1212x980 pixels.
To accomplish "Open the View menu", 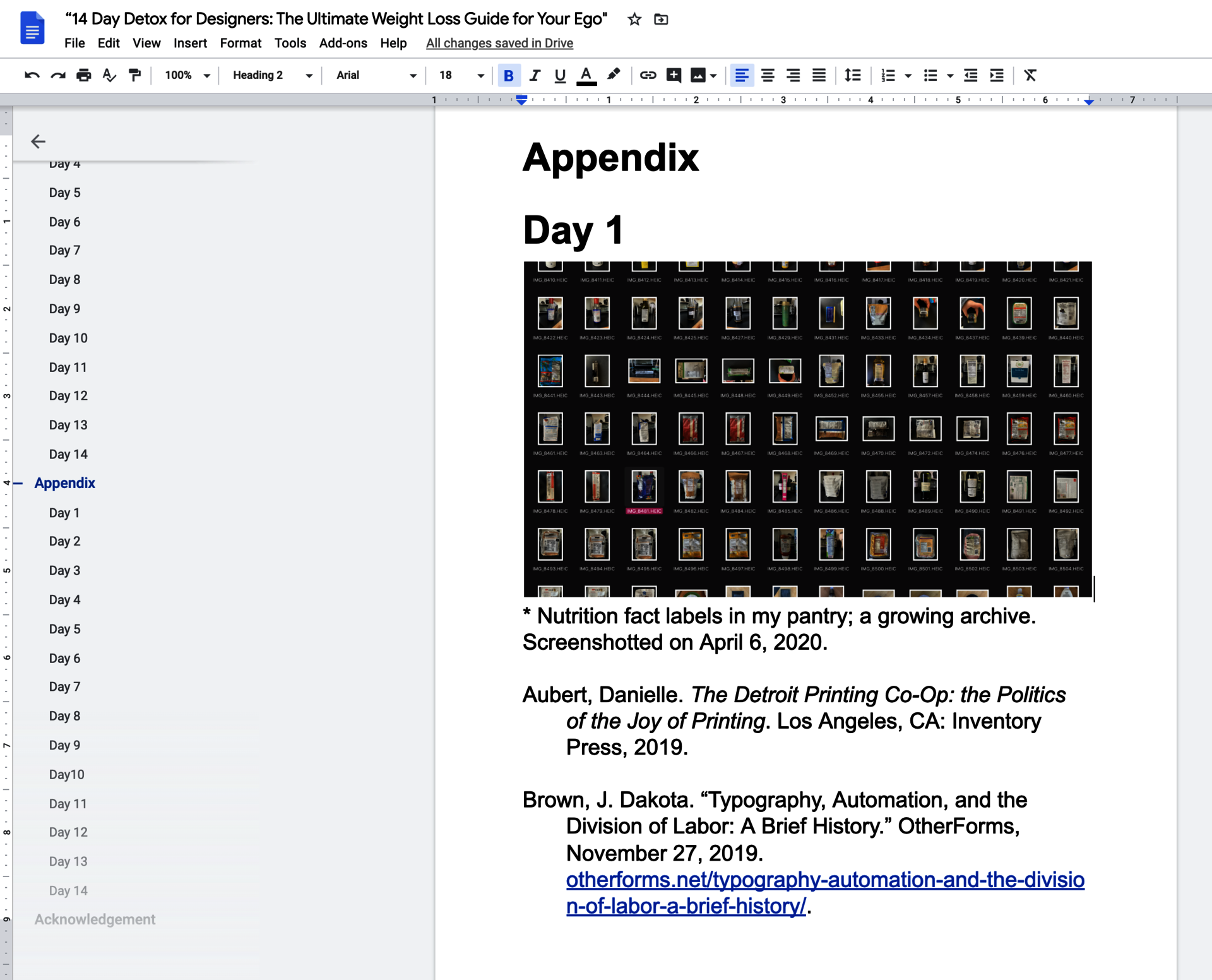I will (146, 43).
